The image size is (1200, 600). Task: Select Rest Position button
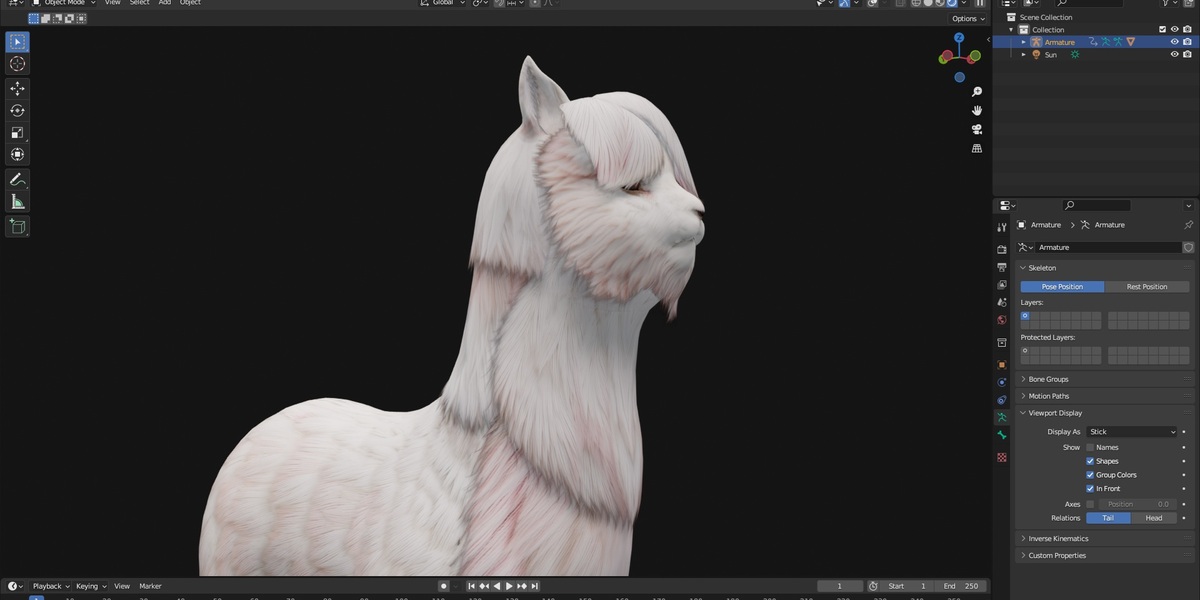click(x=1147, y=287)
